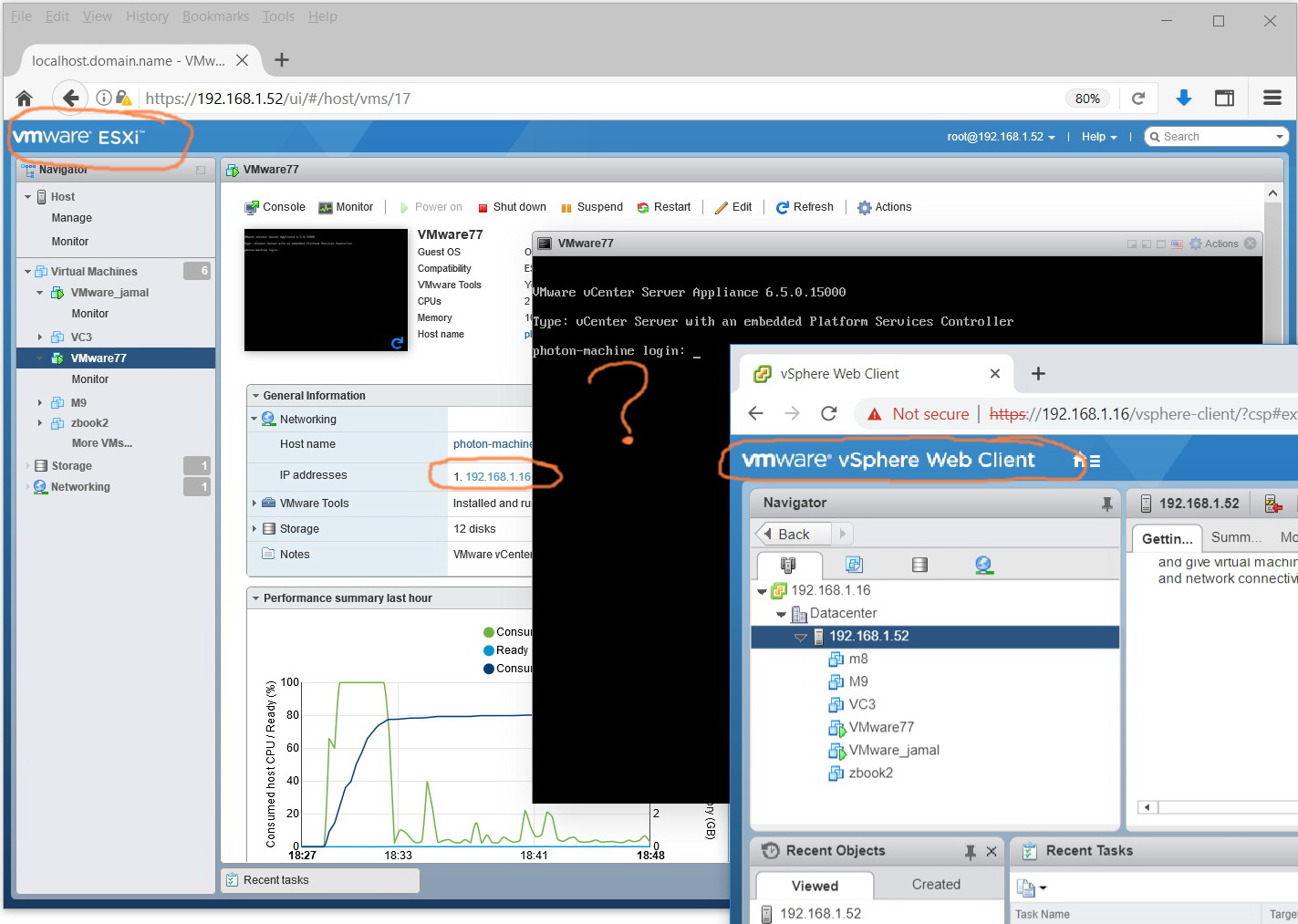Open Networking in ESXi navigator

coord(80,487)
